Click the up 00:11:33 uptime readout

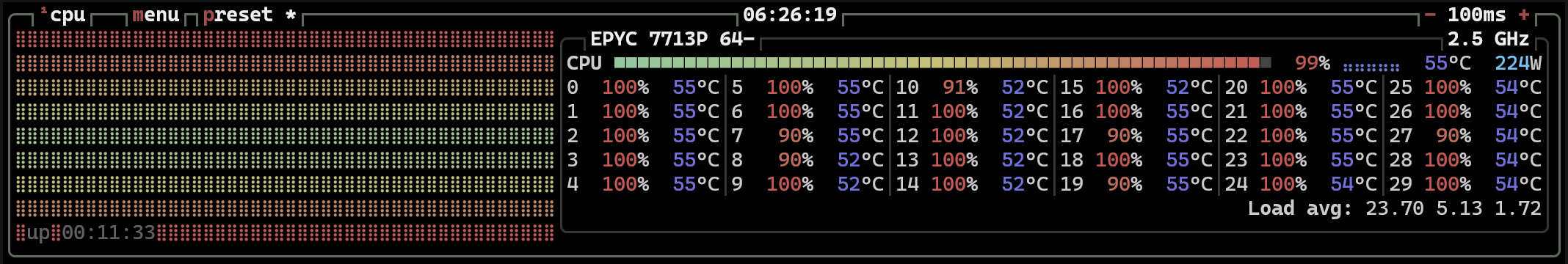pos(91,233)
